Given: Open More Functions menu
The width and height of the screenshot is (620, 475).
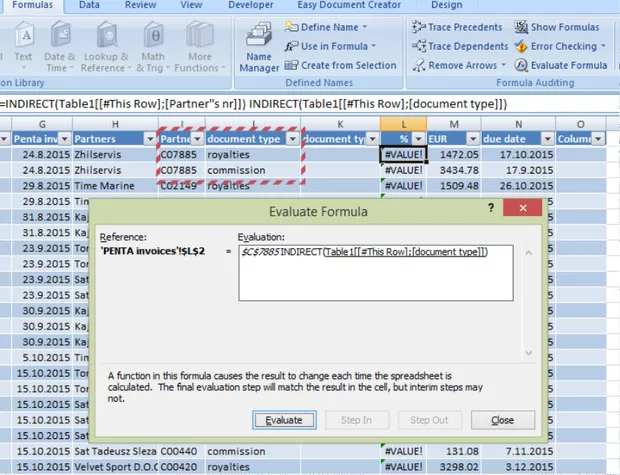Looking at the screenshot, I should click(x=200, y=47).
